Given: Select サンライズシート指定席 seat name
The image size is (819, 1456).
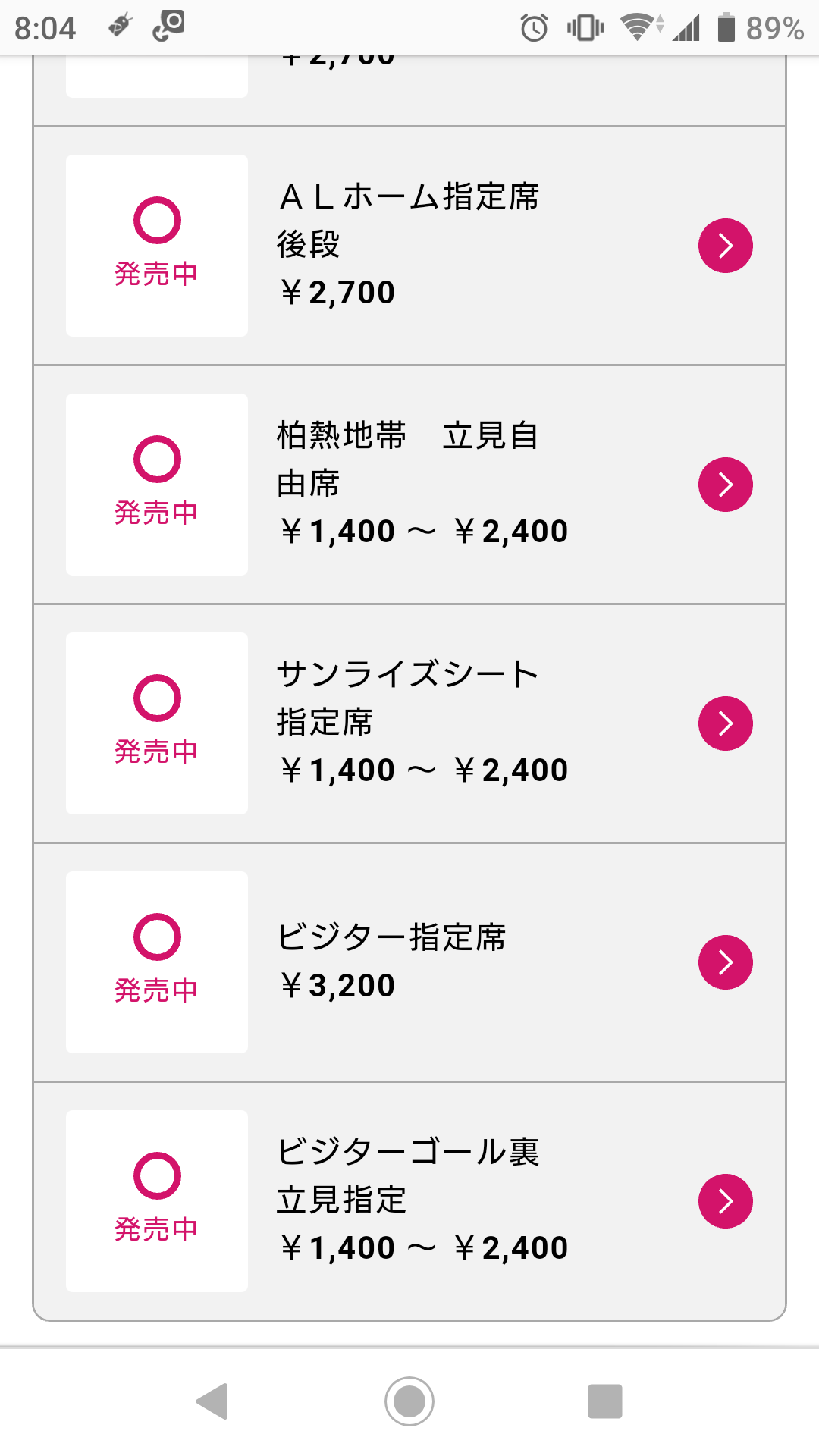Looking at the screenshot, I should [x=408, y=698].
